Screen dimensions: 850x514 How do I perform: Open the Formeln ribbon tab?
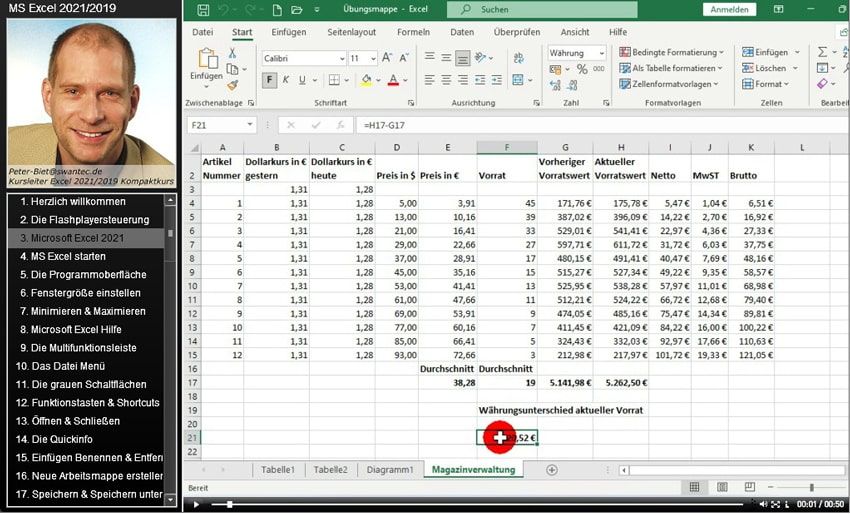point(413,32)
